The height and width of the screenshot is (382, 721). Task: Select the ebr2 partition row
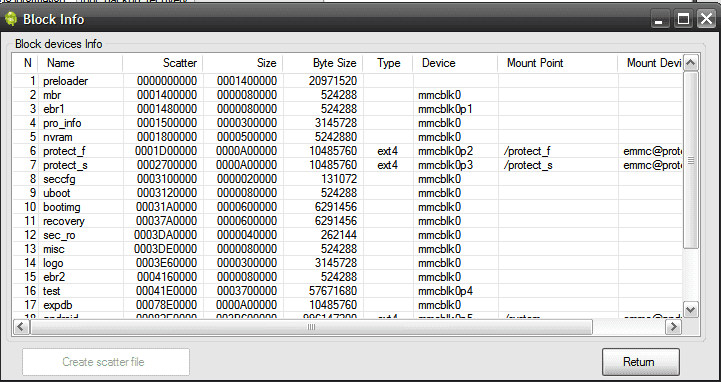(x=347, y=277)
